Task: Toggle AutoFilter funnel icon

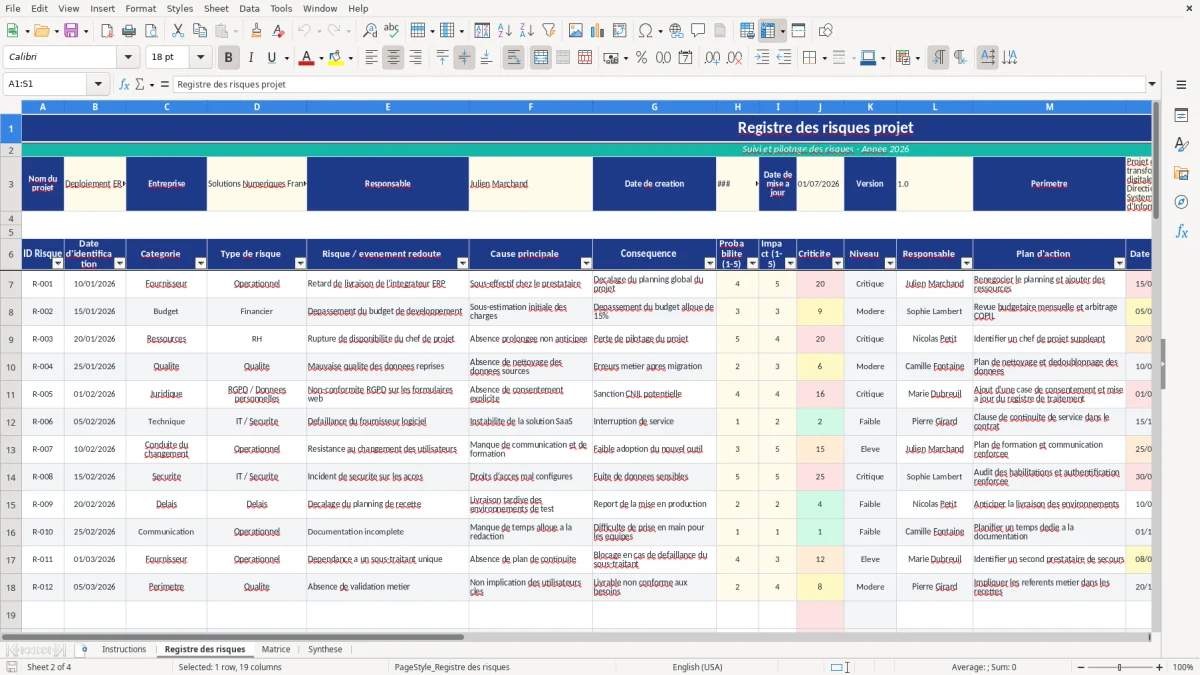Action: tap(548, 31)
